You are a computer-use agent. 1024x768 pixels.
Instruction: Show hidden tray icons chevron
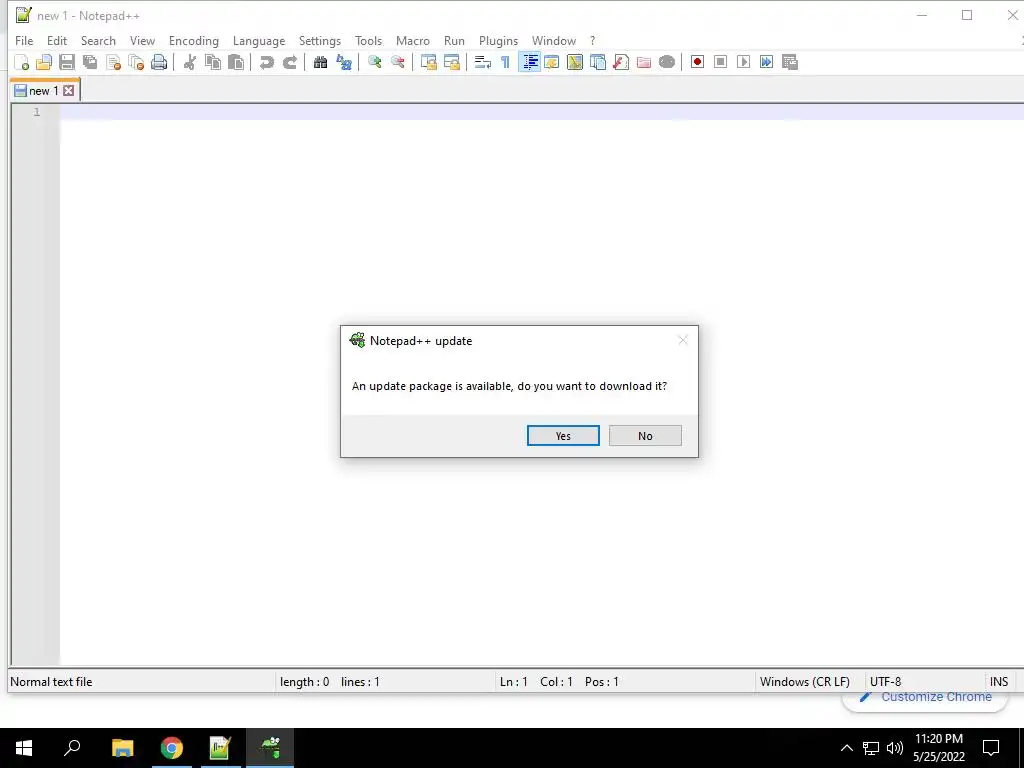pyautogui.click(x=846, y=748)
